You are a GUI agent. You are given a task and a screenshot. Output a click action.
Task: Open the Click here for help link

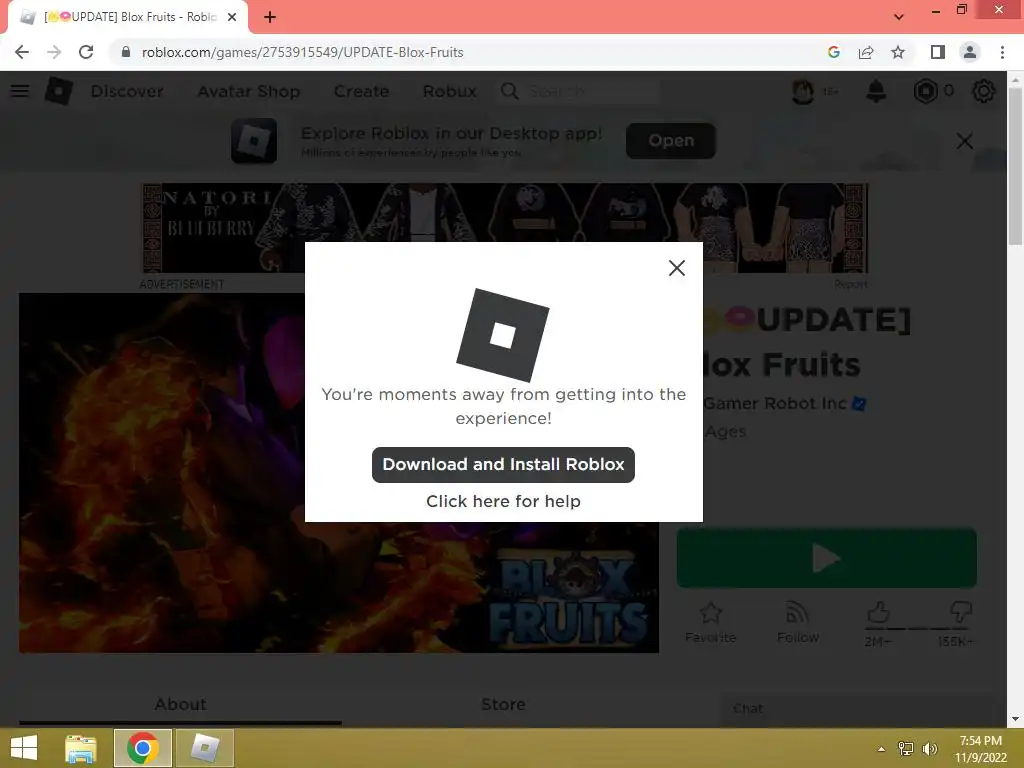[503, 501]
